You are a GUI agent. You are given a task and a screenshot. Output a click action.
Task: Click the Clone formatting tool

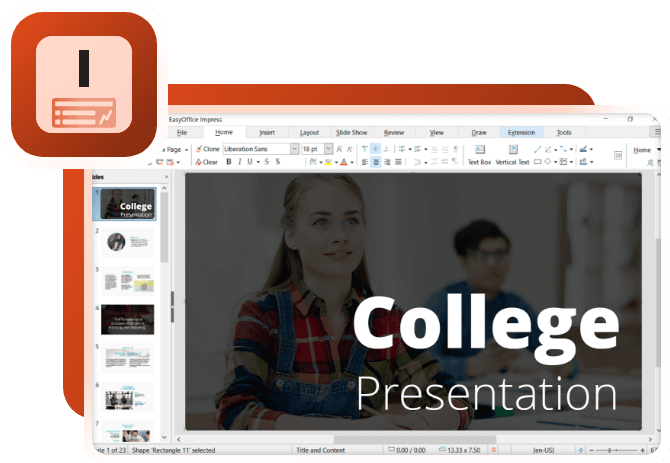click(208, 149)
